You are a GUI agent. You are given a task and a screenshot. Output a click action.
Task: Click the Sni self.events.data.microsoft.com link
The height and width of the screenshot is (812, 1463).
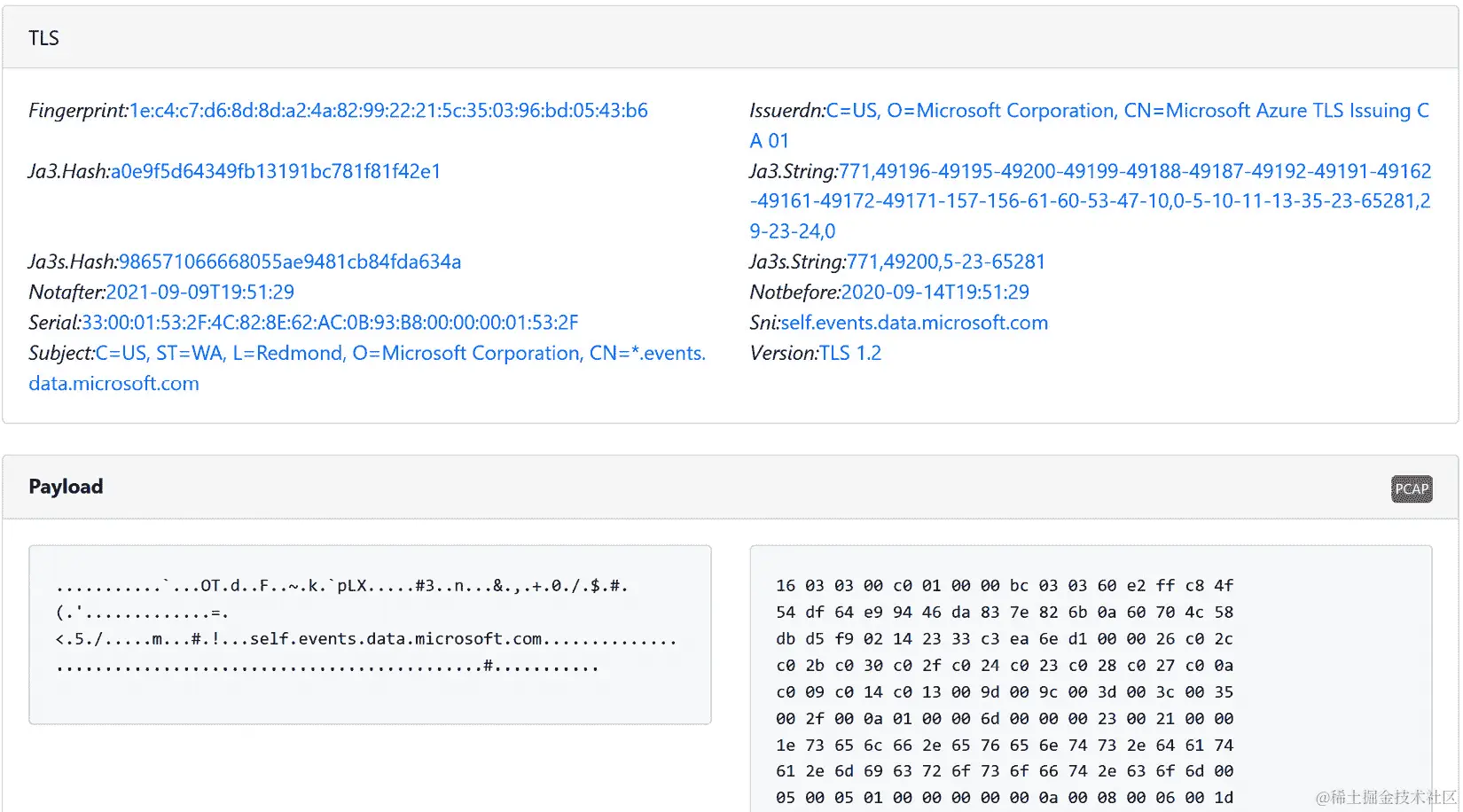pos(914,322)
